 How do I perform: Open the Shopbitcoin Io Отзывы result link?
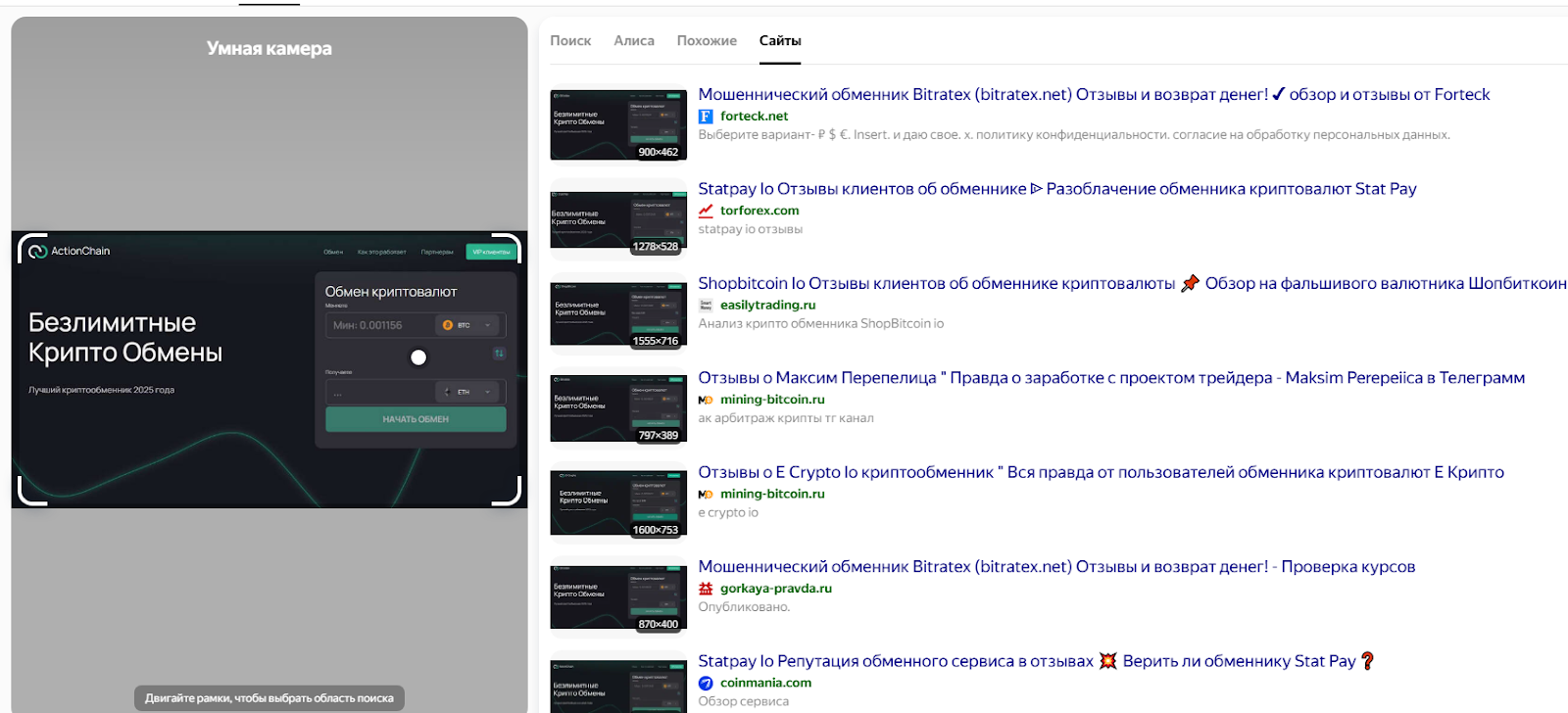click(x=936, y=284)
